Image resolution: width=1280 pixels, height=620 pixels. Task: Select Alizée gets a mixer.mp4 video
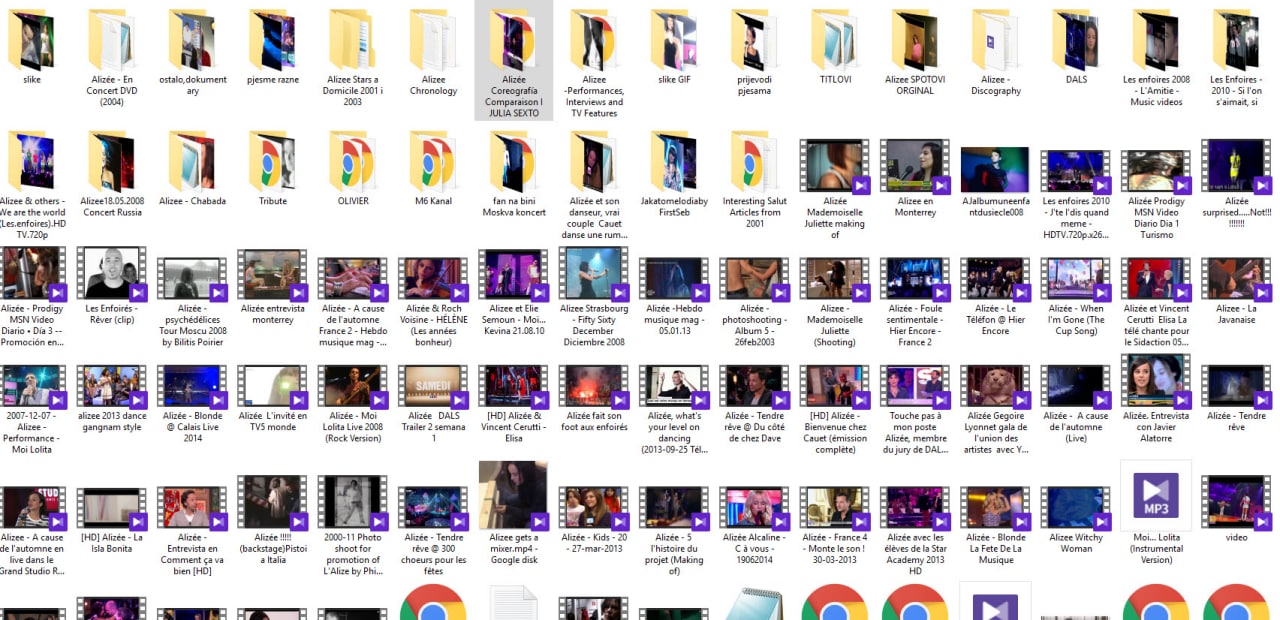(x=514, y=495)
